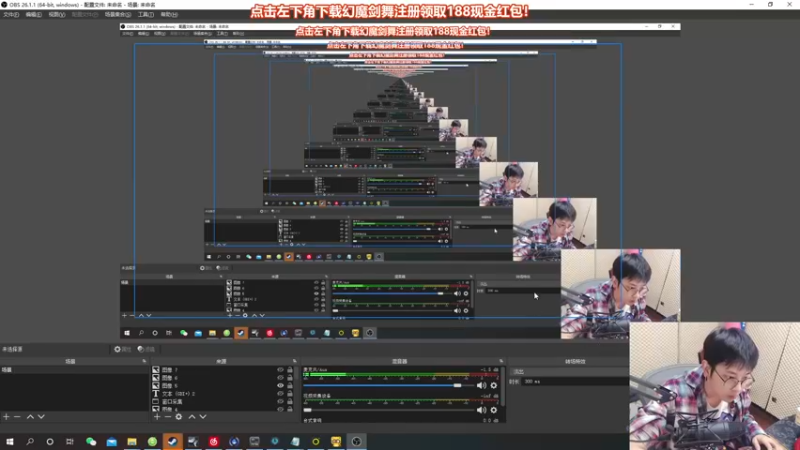Open Steam from the taskbar
Screen dimensions: 800x450
pyautogui.click(x=172, y=441)
